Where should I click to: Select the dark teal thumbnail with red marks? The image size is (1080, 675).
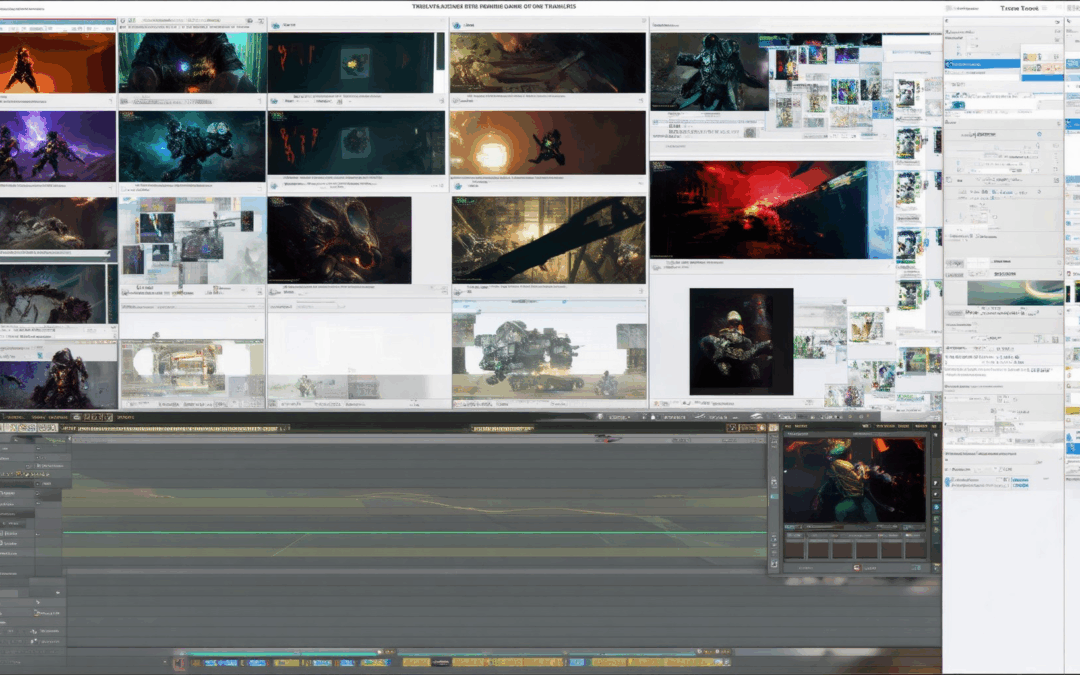tap(356, 143)
